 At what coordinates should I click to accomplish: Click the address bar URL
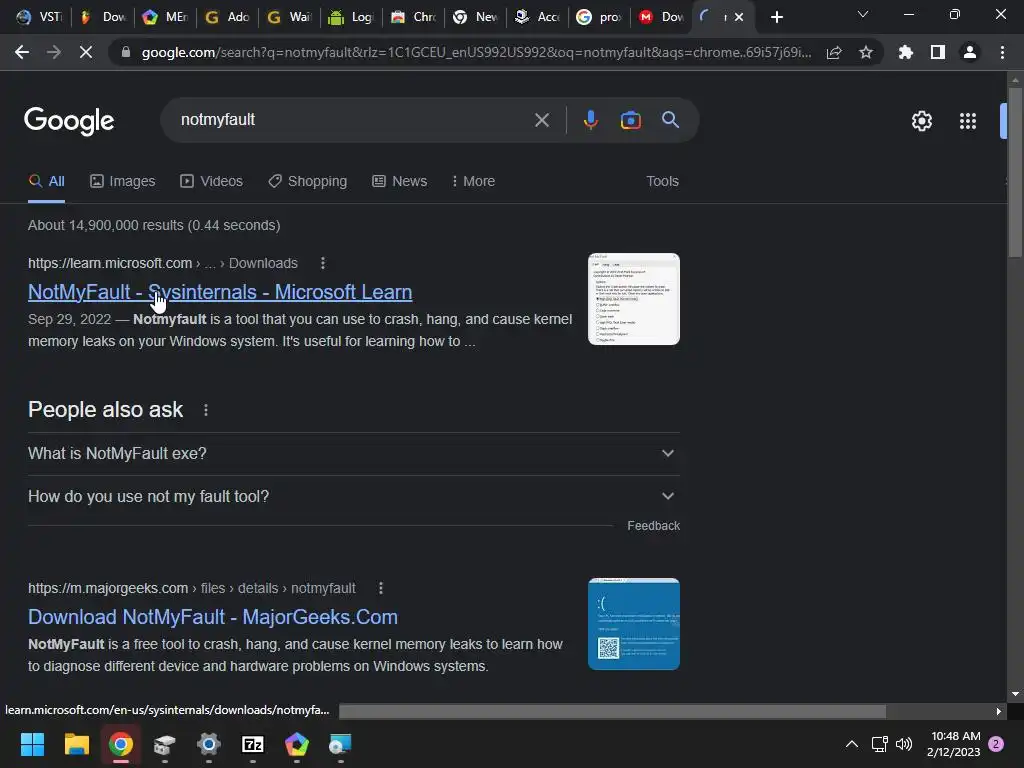coord(477,52)
